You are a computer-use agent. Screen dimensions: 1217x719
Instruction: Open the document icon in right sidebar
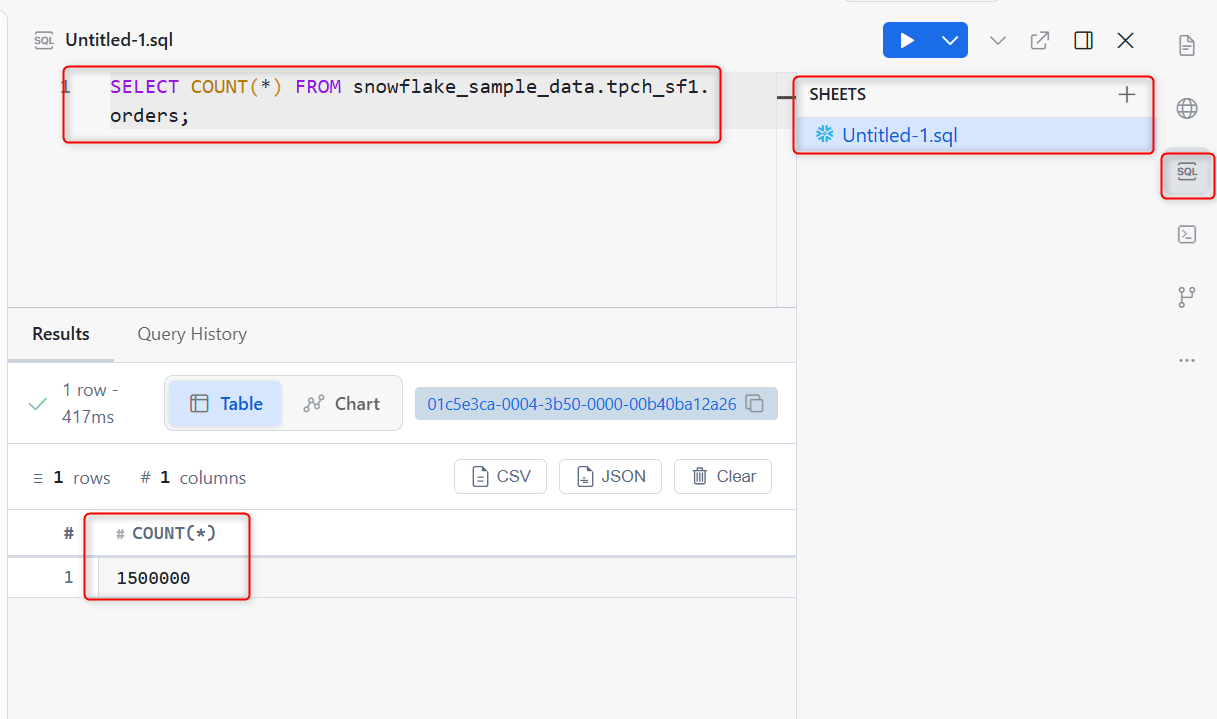point(1187,45)
